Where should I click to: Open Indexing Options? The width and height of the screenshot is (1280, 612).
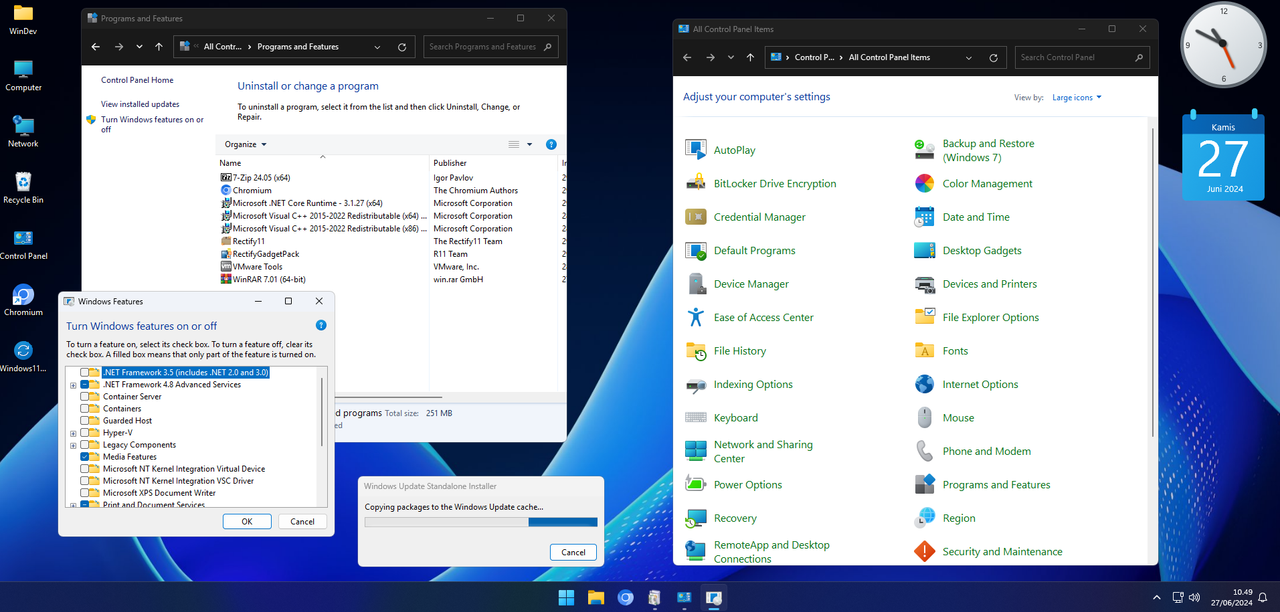pyautogui.click(x=739, y=384)
